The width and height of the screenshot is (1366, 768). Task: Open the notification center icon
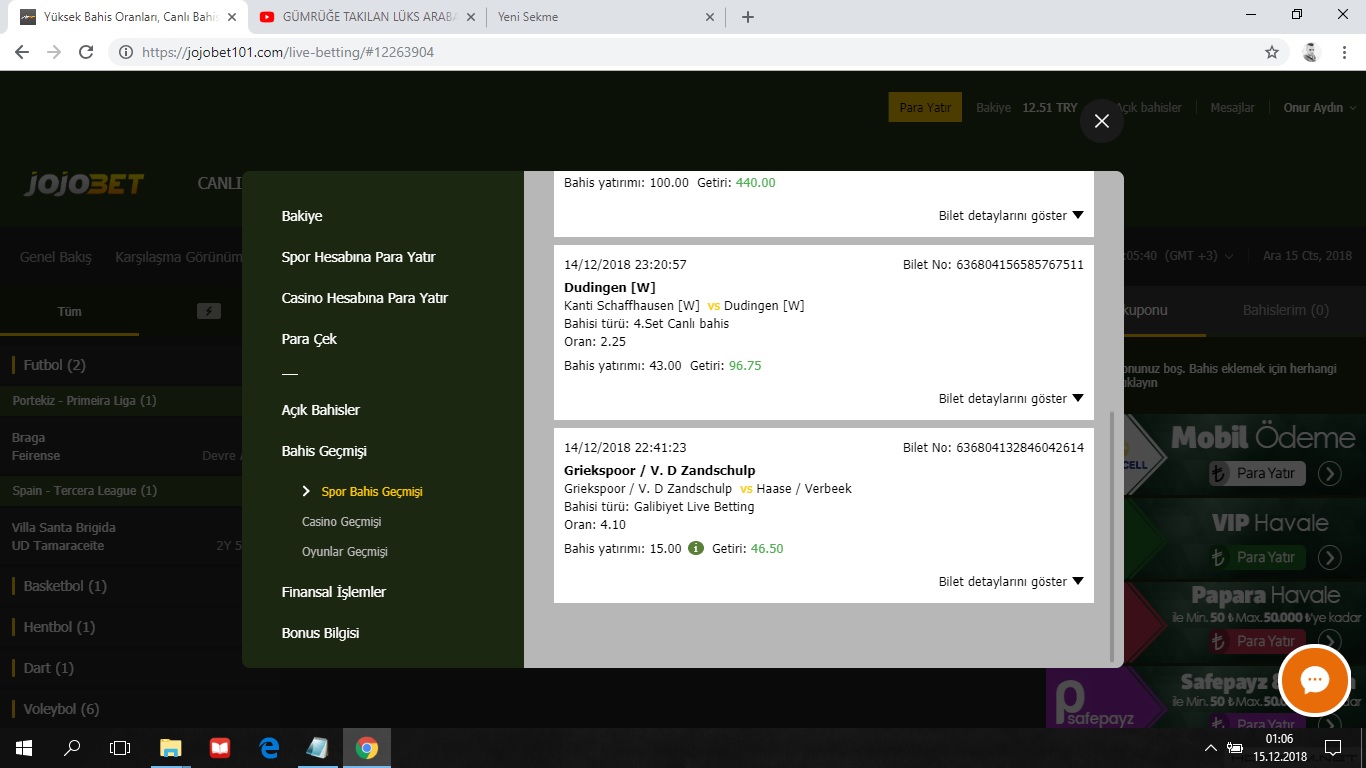point(1332,747)
